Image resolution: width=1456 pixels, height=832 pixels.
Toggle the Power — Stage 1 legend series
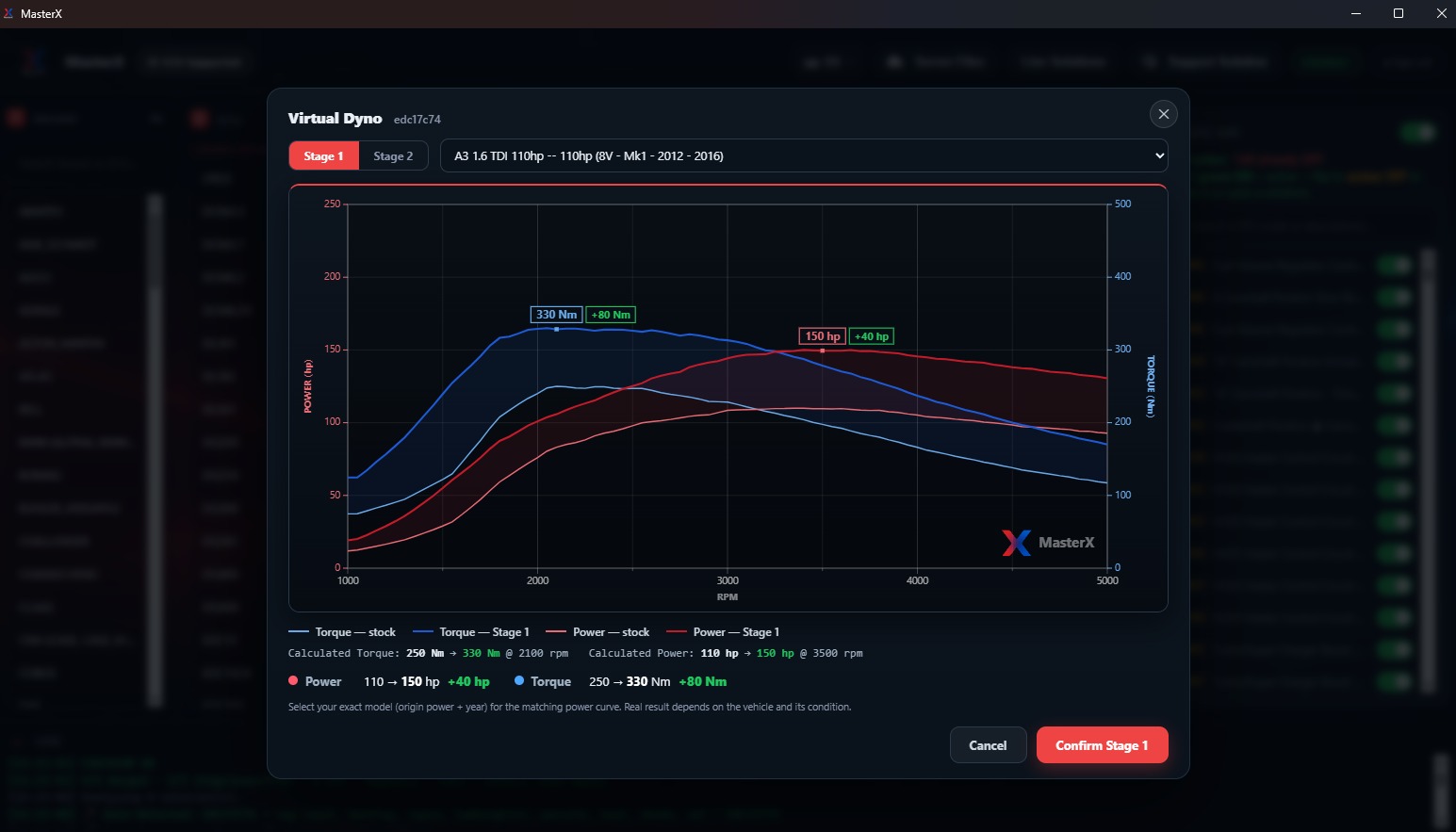(723, 632)
